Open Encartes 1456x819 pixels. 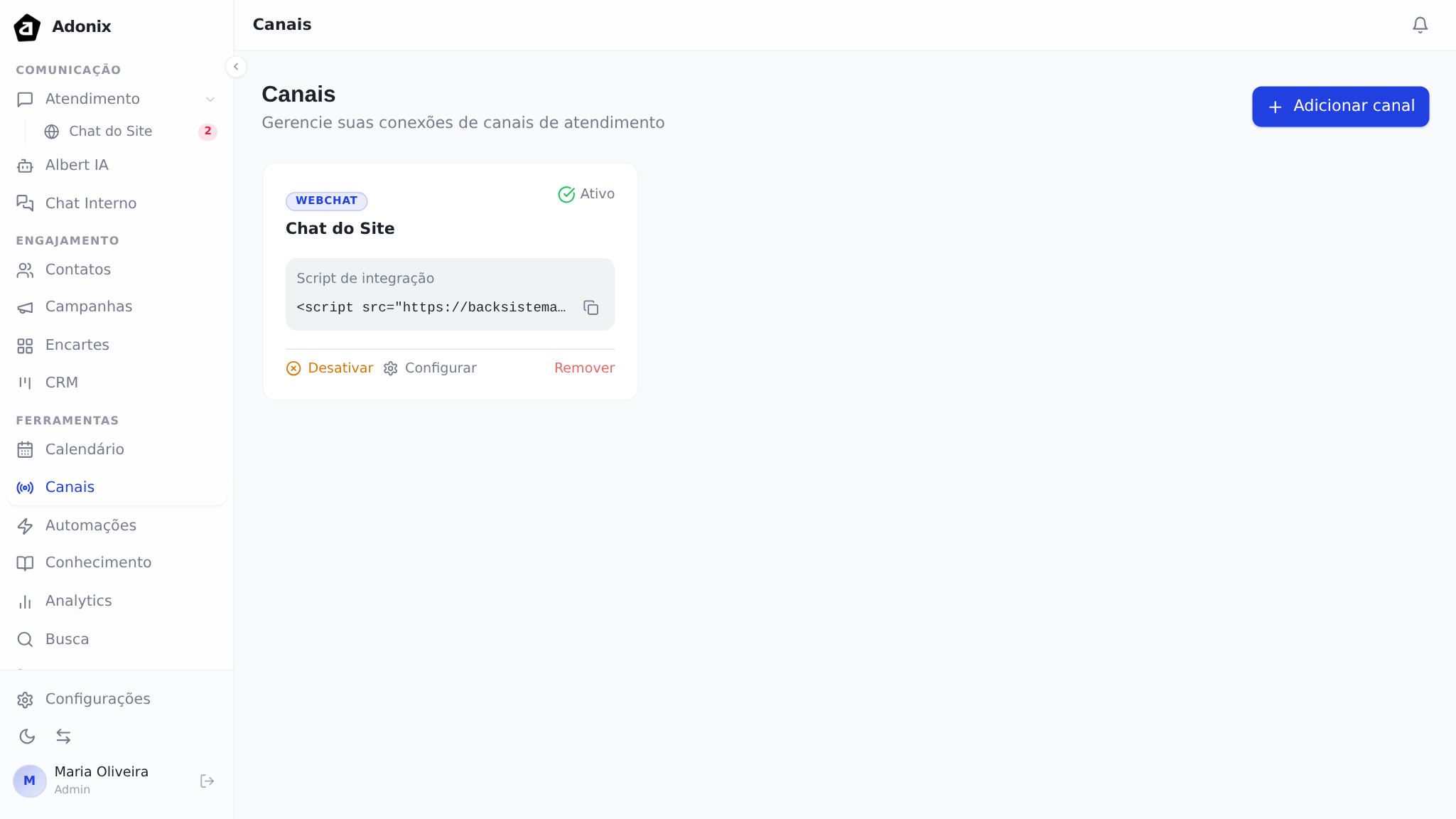click(117, 345)
